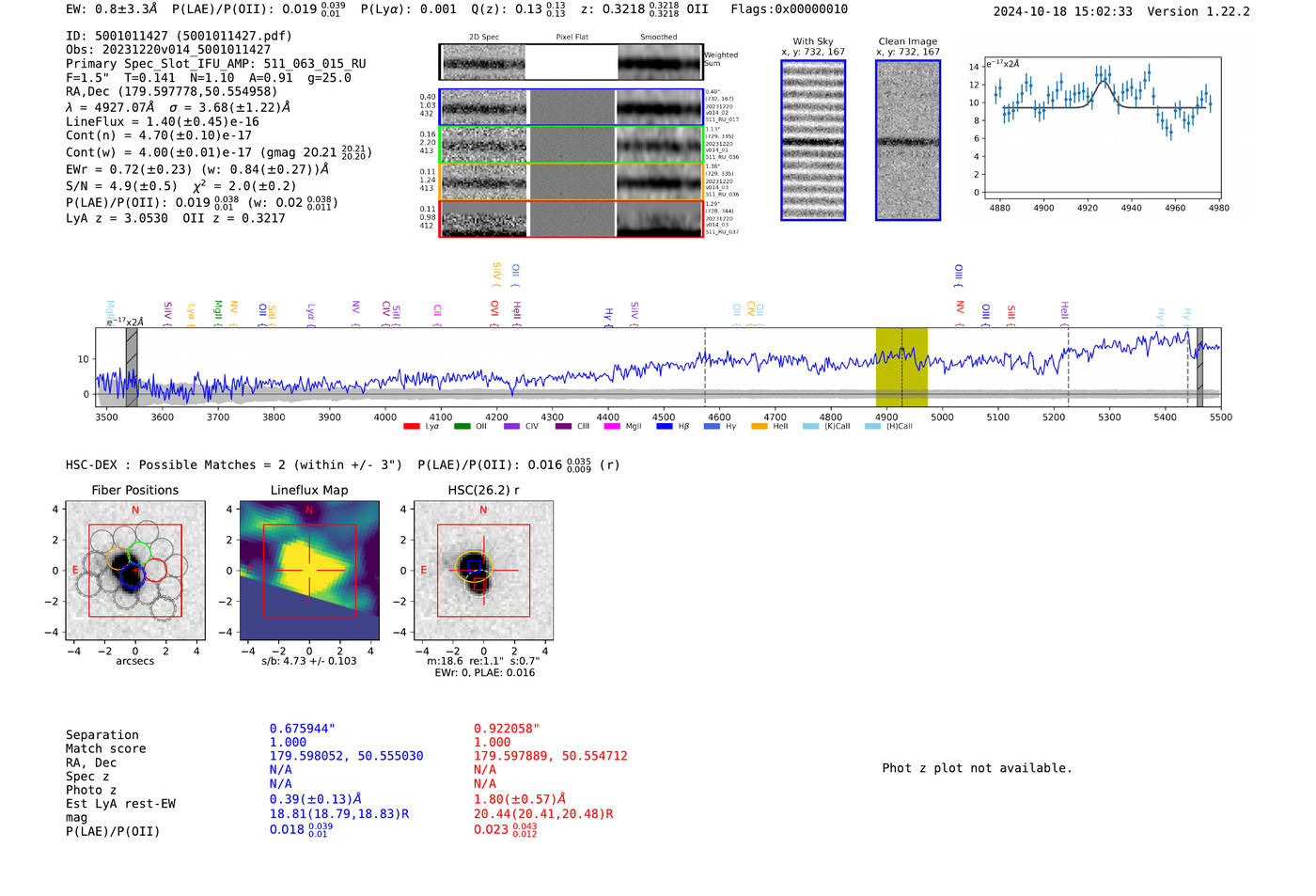Open the Fiber Positions plot
Image resolution: width=1316 pixels, height=896 pixels.
point(135,571)
